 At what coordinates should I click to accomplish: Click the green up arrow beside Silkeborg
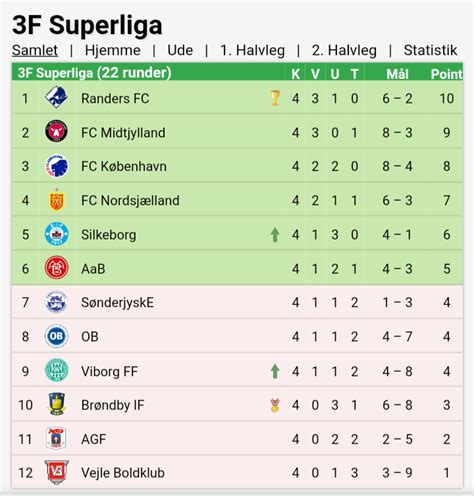(275, 235)
